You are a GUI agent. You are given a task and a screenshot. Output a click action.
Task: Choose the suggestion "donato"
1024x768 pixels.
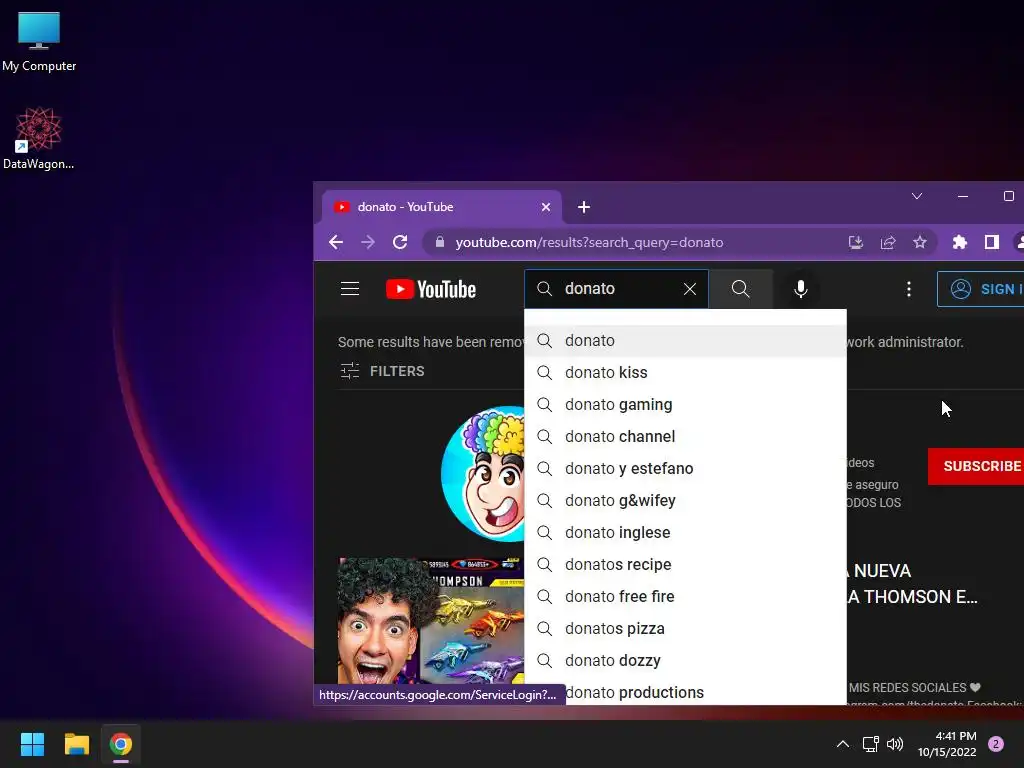click(685, 340)
